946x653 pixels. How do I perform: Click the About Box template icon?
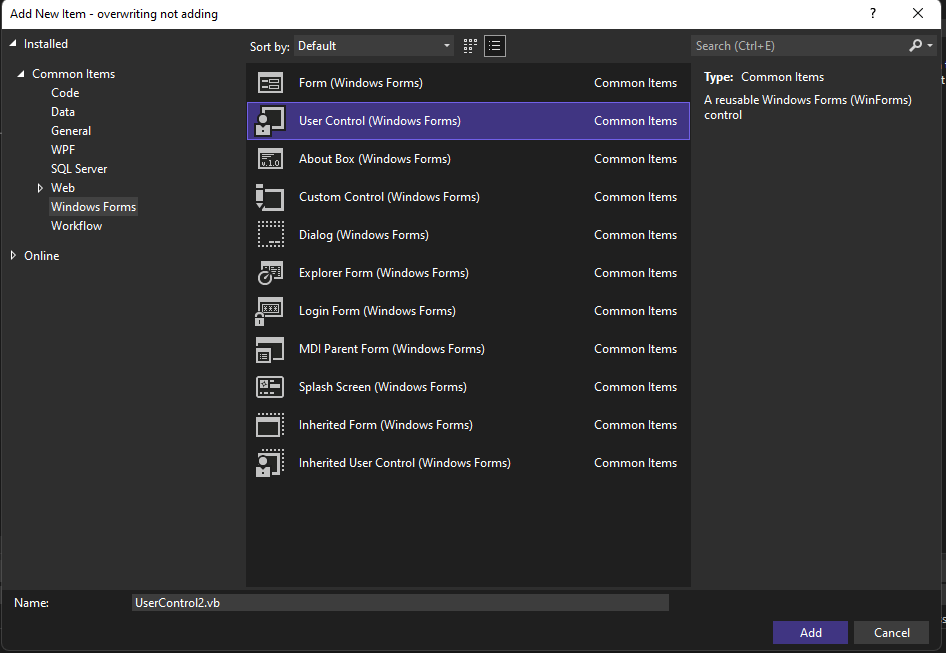(270, 158)
